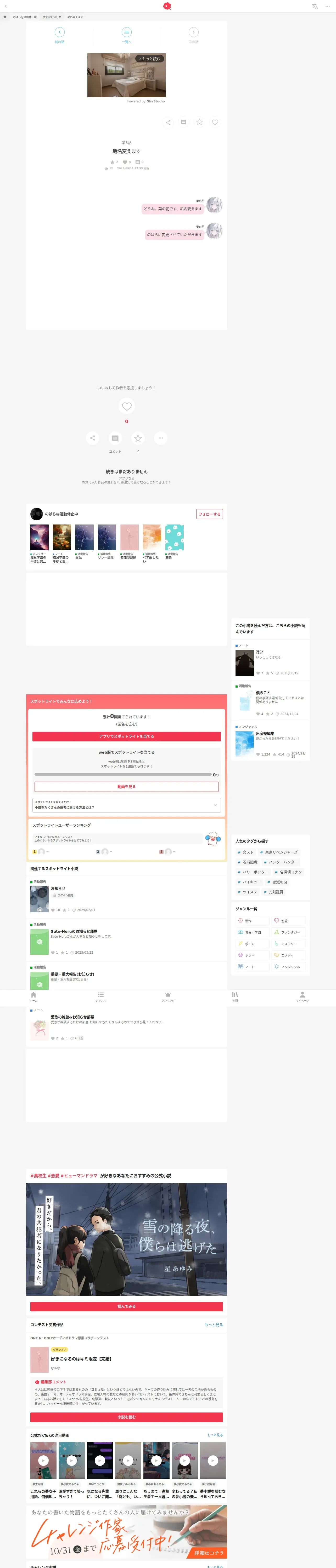Open マイページ in the bottom navigation
Viewport: 336px width, 1568px height.
303,996
